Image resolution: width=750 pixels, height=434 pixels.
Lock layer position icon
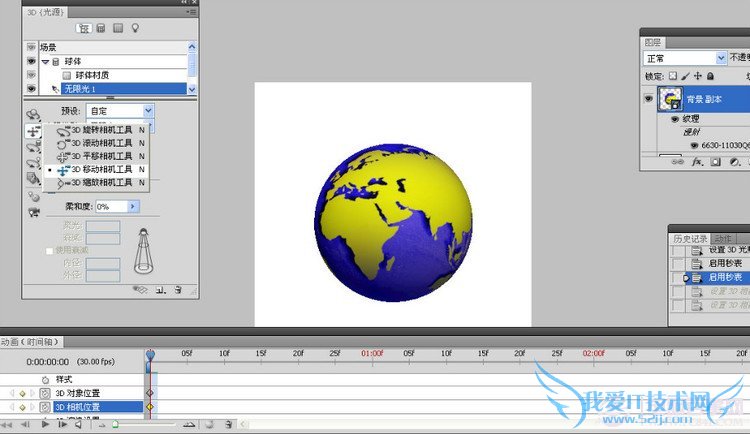point(698,76)
